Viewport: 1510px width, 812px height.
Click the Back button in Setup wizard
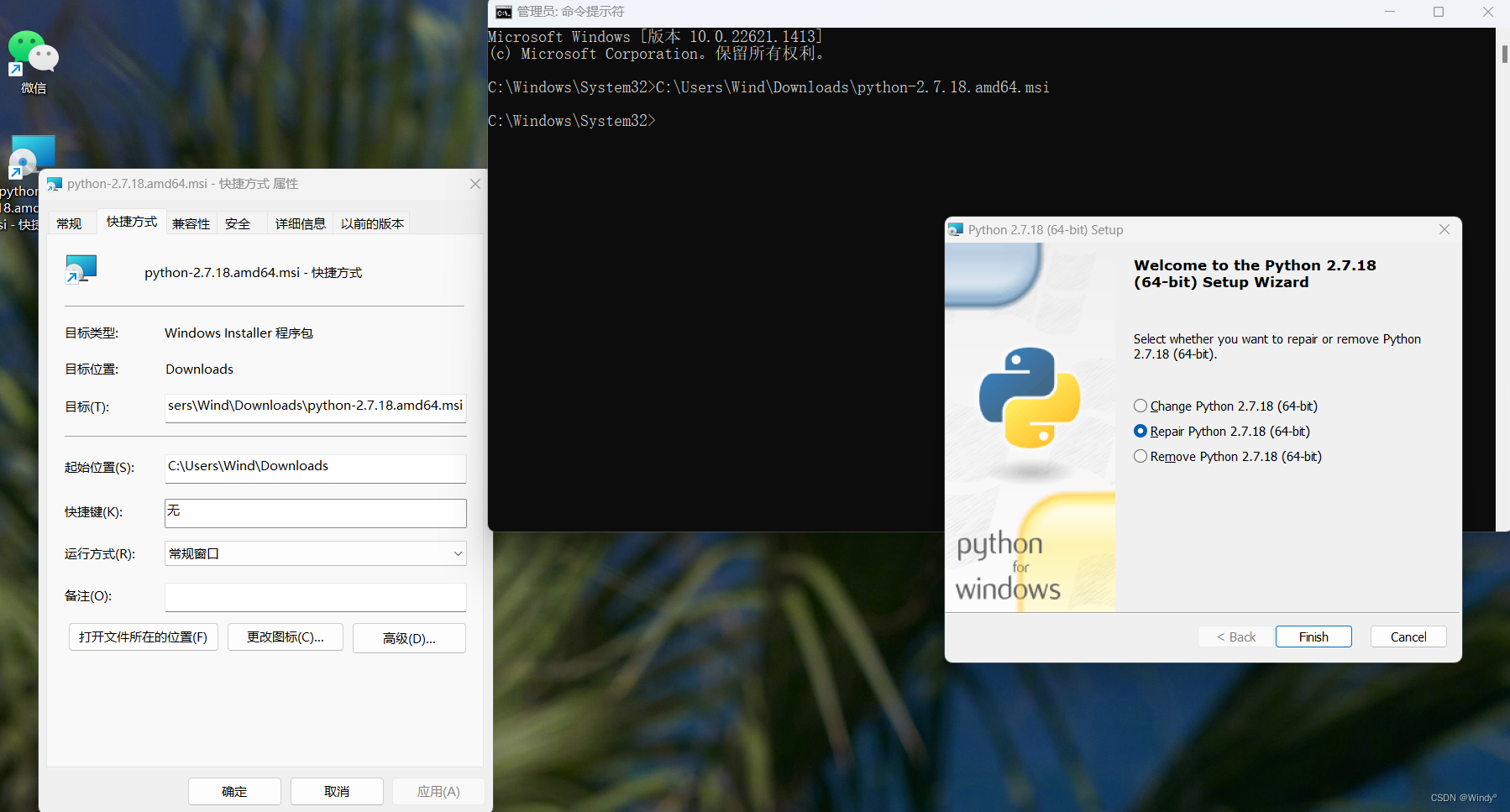click(x=1236, y=637)
